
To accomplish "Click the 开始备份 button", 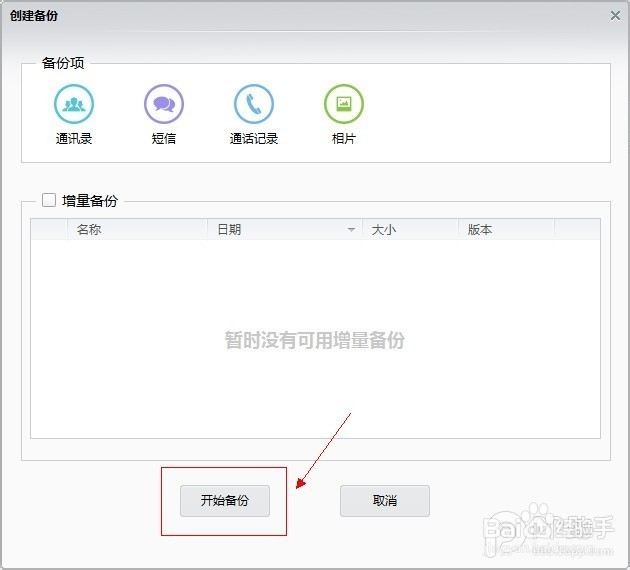I will coord(225,501).
